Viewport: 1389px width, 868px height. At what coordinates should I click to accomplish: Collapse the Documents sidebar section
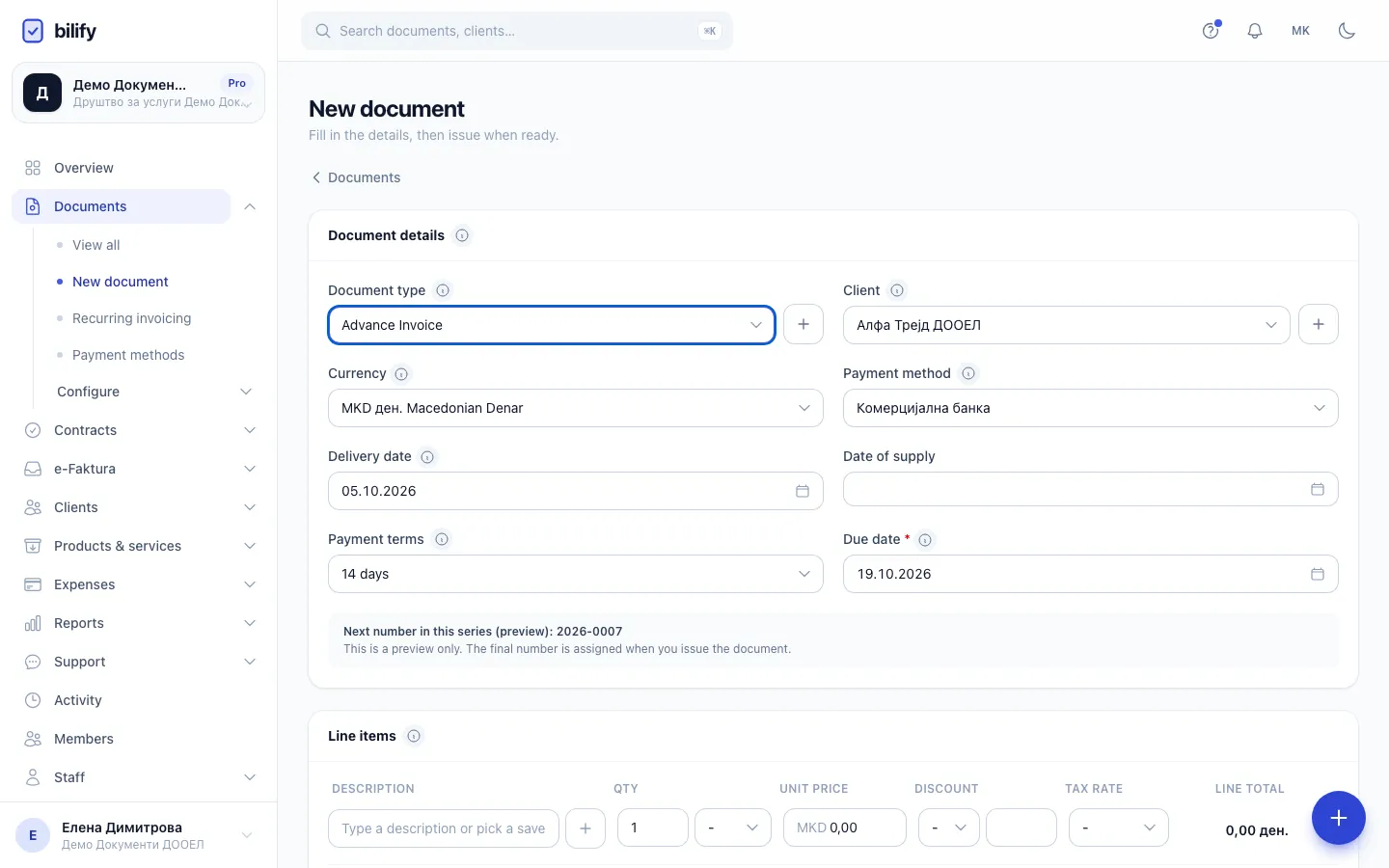click(x=250, y=206)
